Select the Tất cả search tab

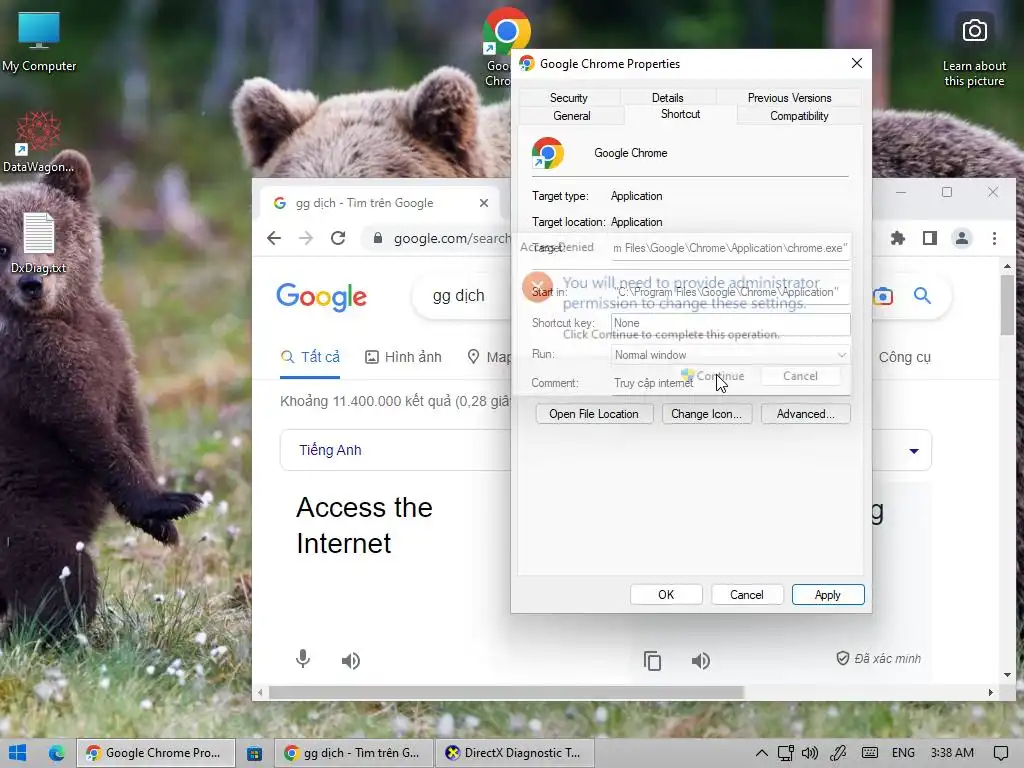[310, 357]
